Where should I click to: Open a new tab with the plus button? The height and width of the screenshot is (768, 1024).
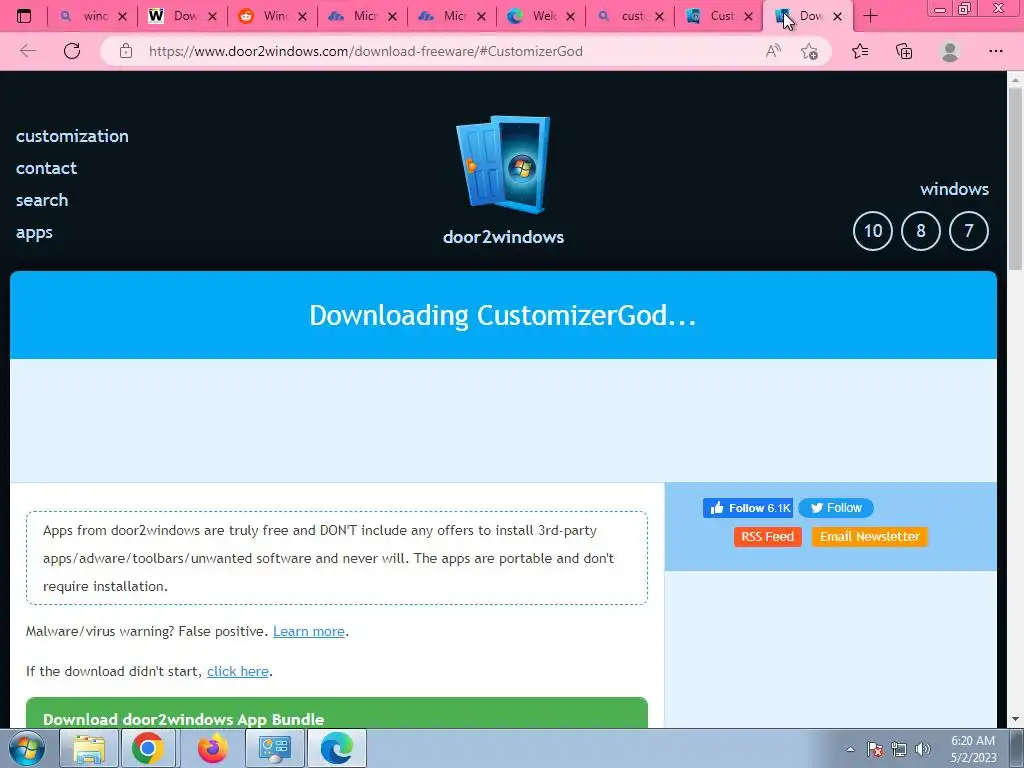870,16
